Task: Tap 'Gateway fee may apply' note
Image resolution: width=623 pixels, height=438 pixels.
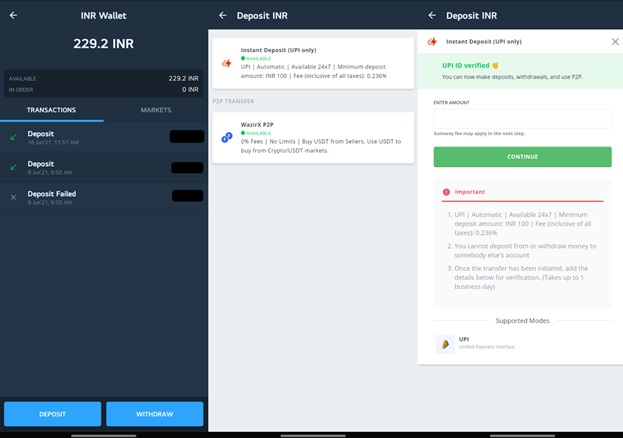Action: (479, 134)
